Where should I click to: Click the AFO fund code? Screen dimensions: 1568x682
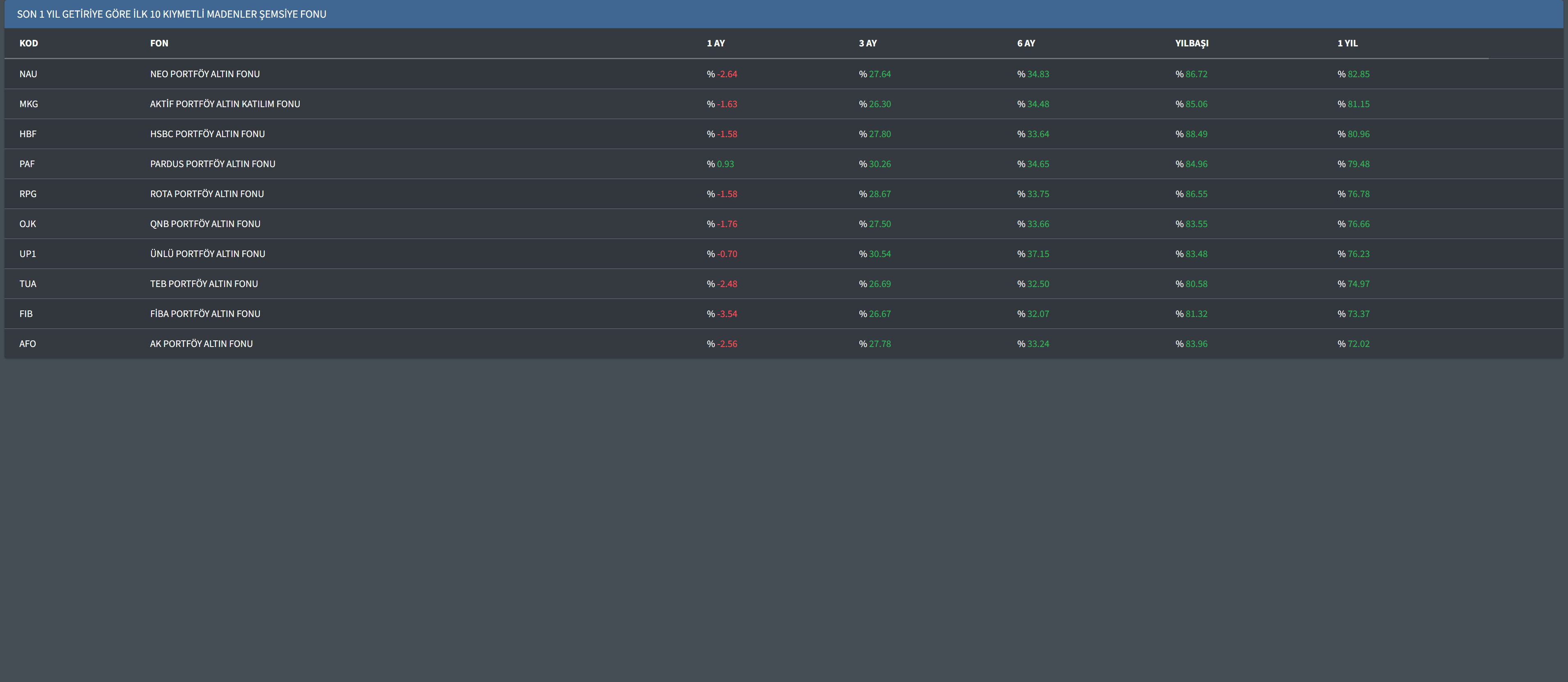click(28, 344)
